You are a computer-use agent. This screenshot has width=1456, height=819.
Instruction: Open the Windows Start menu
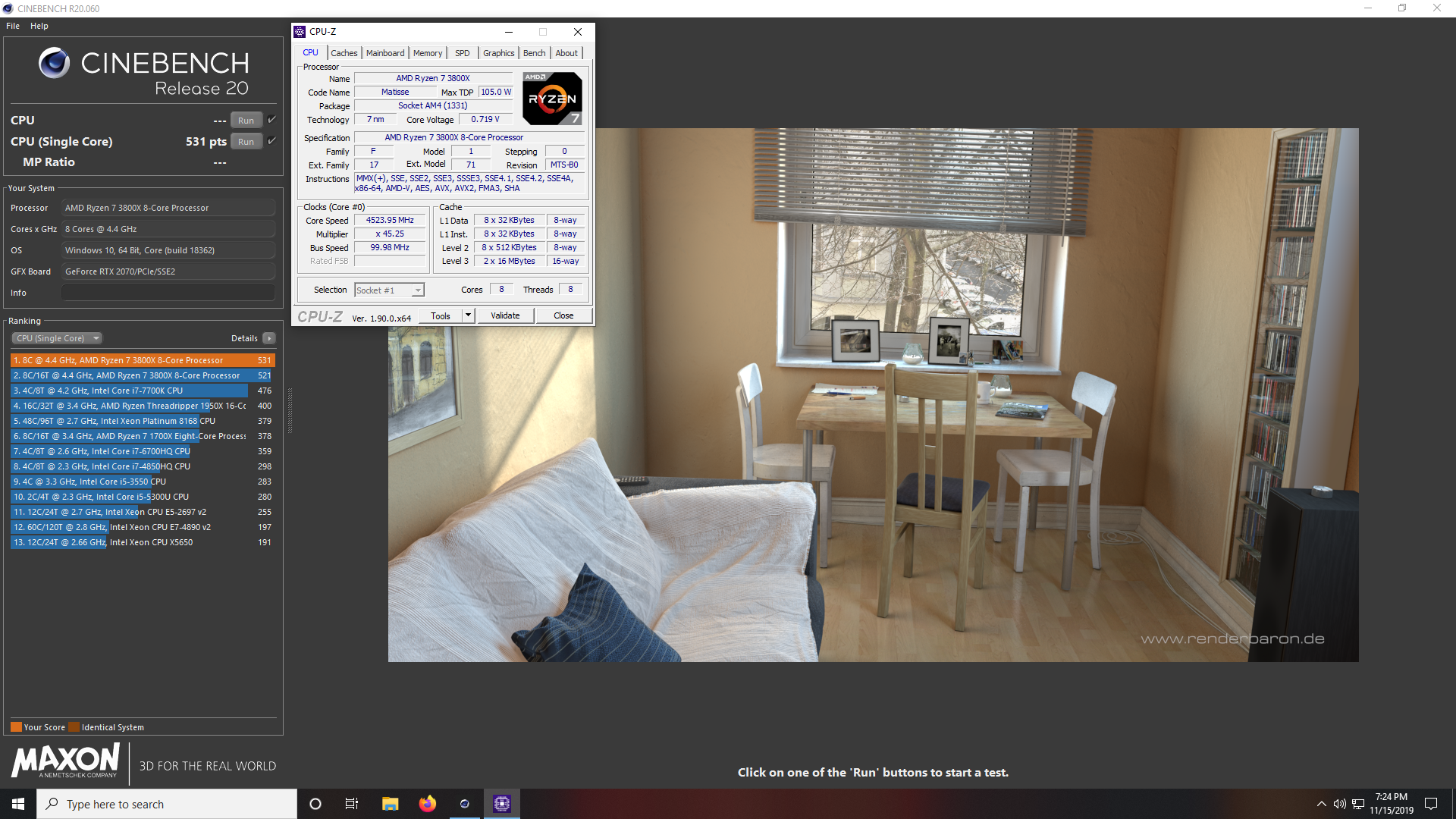pos(18,804)
